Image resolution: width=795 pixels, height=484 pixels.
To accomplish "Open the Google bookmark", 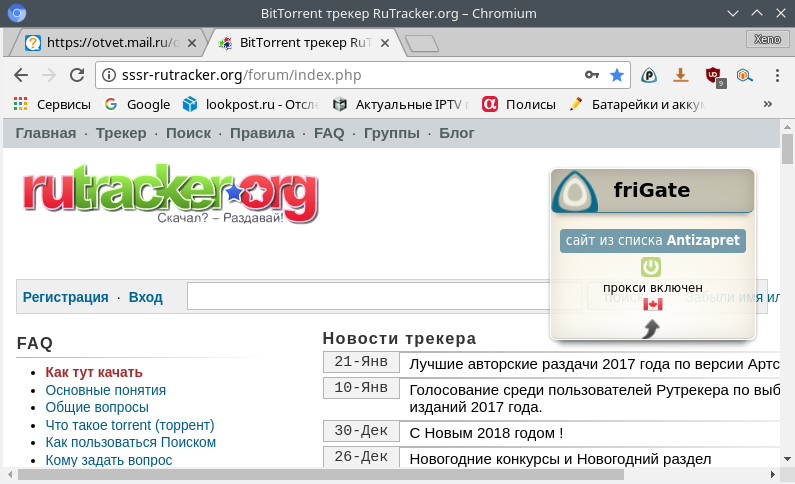I will 137,104.
